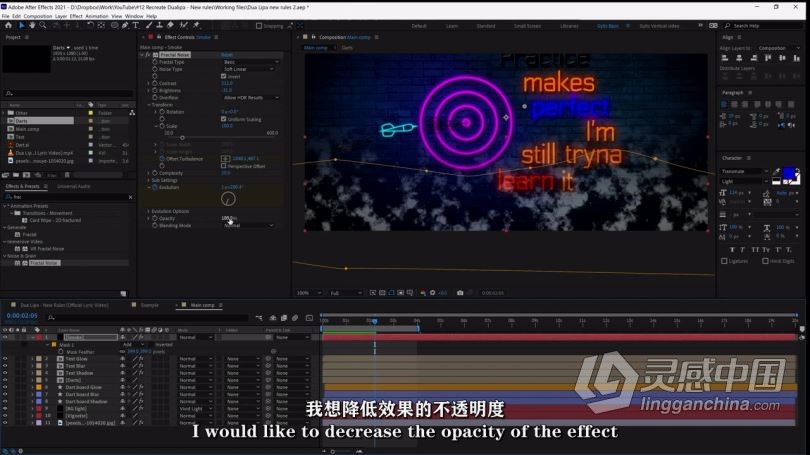Click the Contrast value in Effect Controls

pyautogui.click(x=227, y=83)
